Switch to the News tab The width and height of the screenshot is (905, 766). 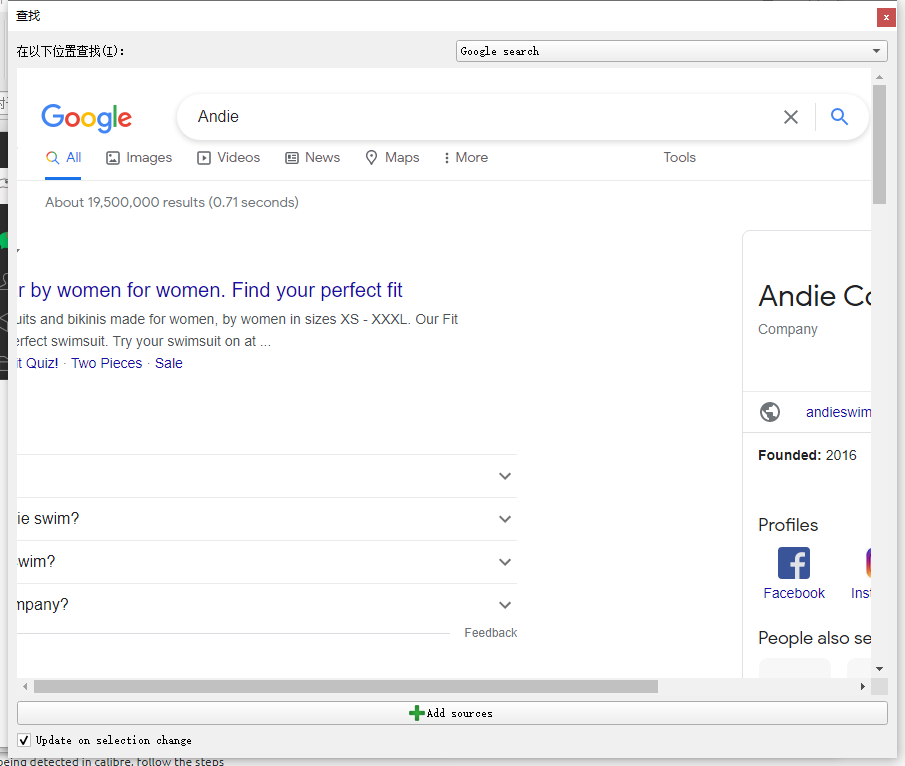(312, 158)
